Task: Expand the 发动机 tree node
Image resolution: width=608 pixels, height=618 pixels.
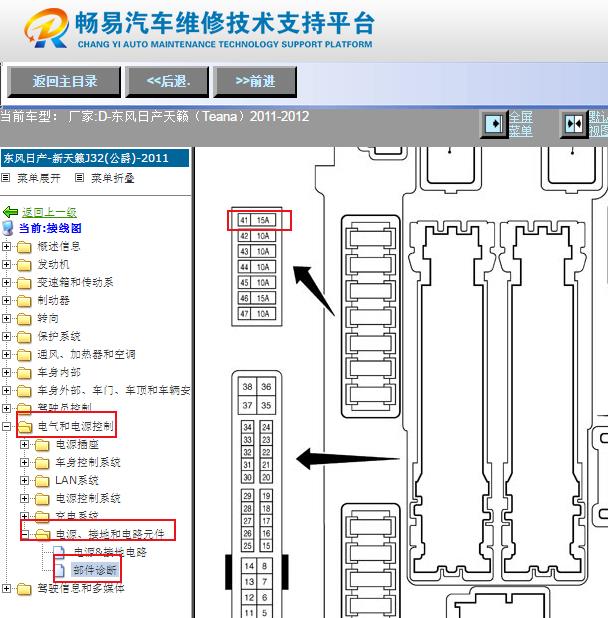Action: [6, 264]
